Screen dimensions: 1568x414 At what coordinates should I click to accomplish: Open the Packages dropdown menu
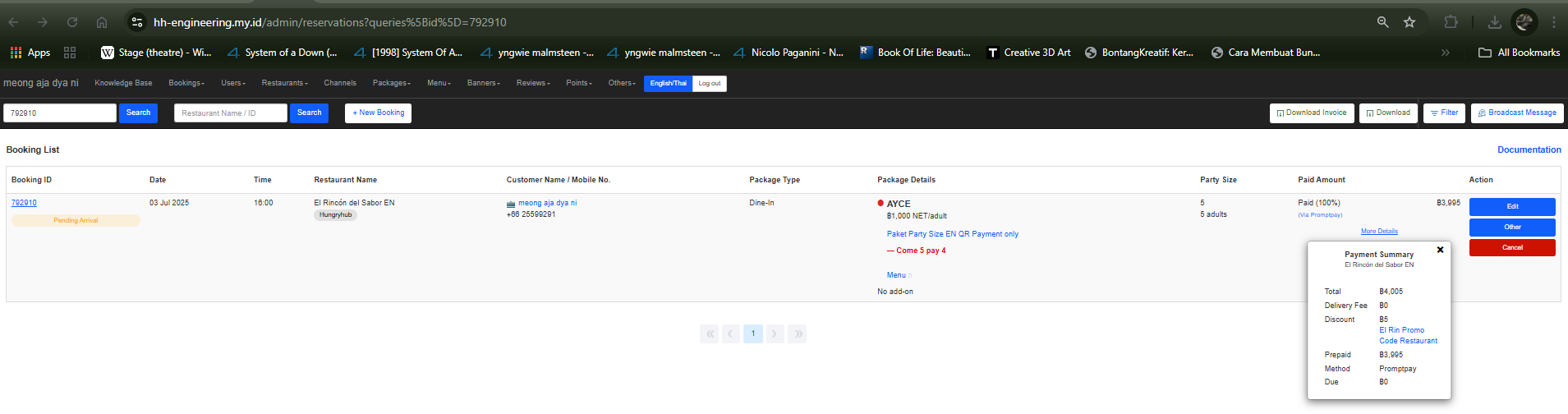tap(391, 83)
